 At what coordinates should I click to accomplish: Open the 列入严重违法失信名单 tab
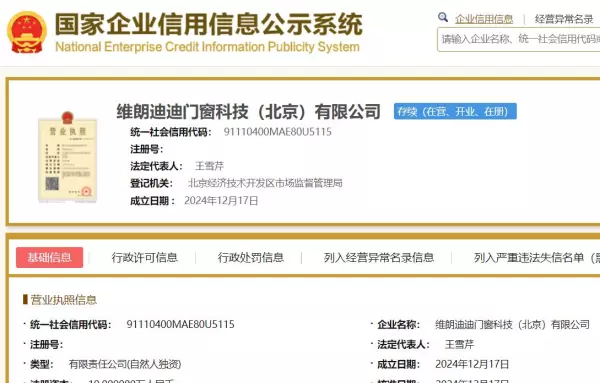click(x=537, y=258)
